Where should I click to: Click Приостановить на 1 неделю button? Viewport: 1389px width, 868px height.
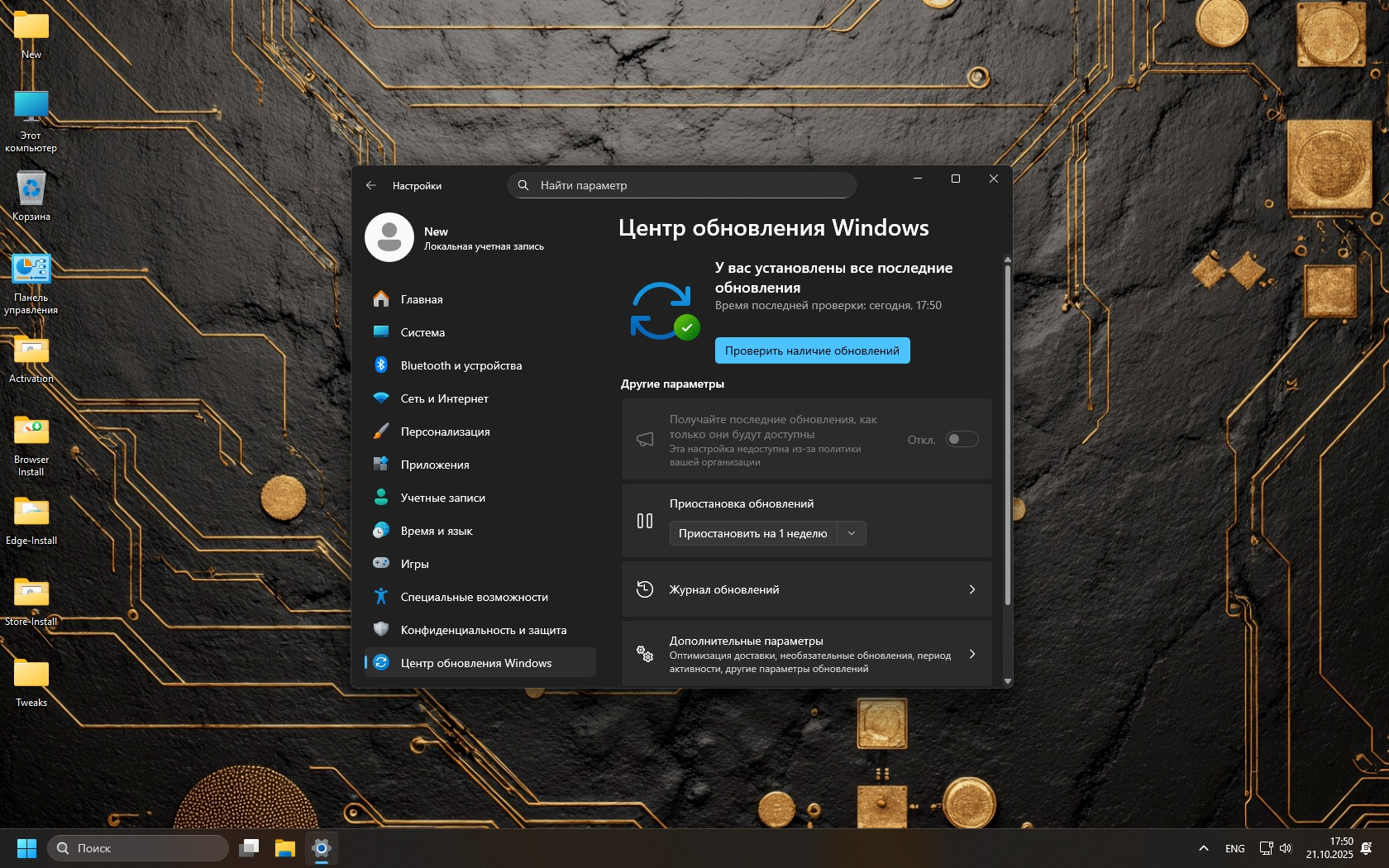(x=752, y=533)
